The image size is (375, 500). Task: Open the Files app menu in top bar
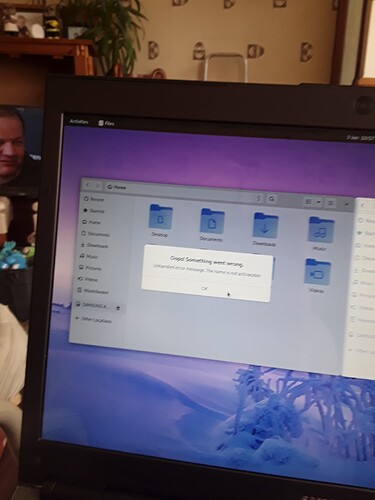(106, 123)
